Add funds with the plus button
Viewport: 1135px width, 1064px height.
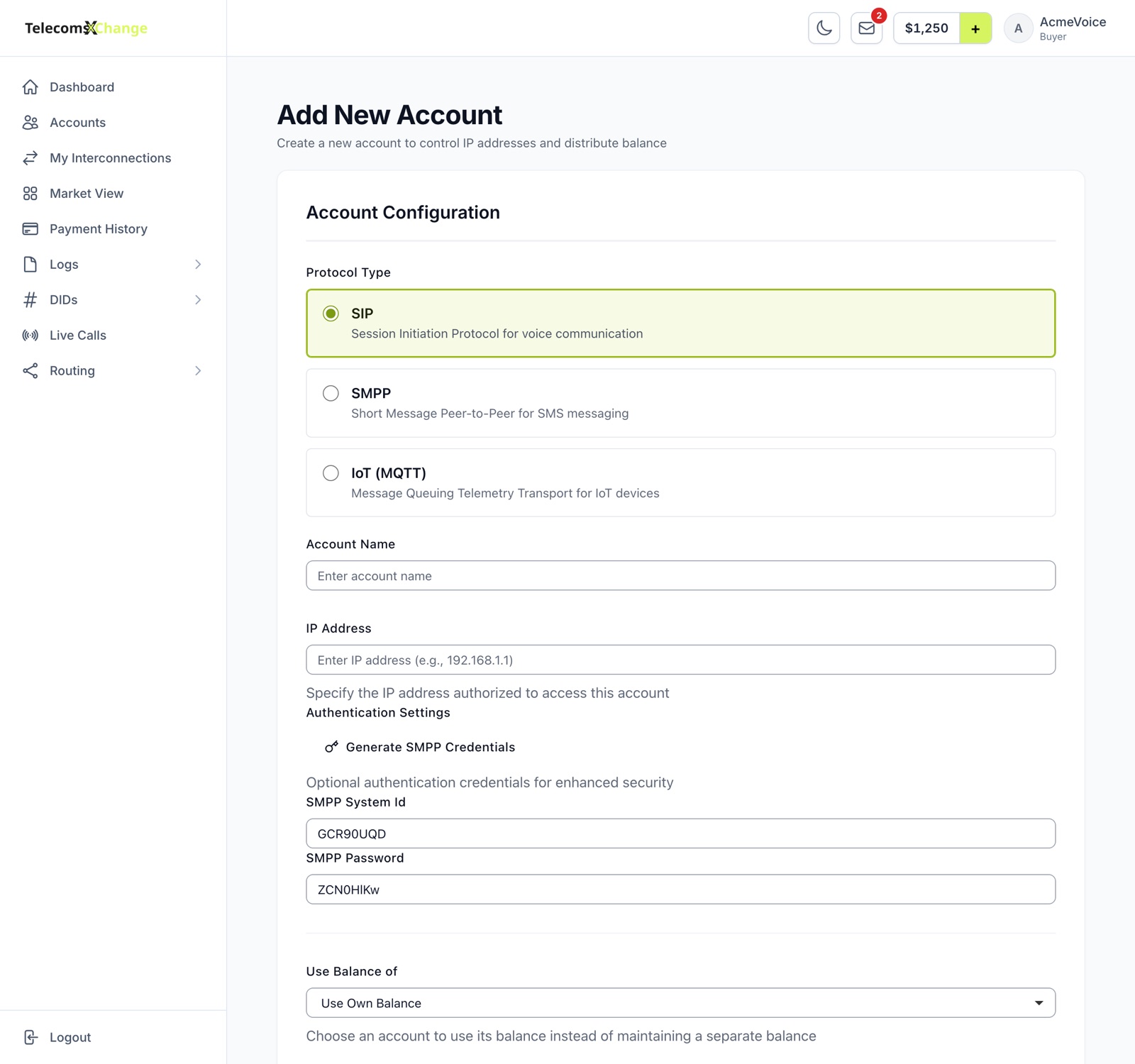pyautogui.click(x=975, y=28)
